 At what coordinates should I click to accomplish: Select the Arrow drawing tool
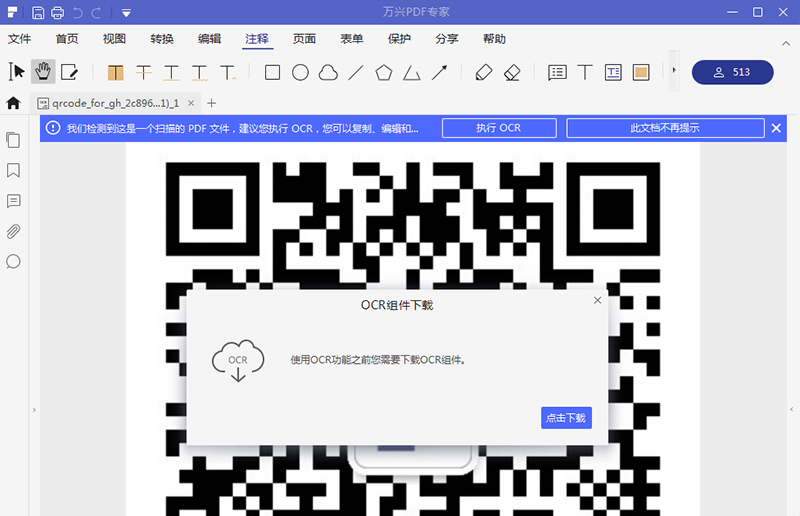pyautogui.click(x=439, y=72)
